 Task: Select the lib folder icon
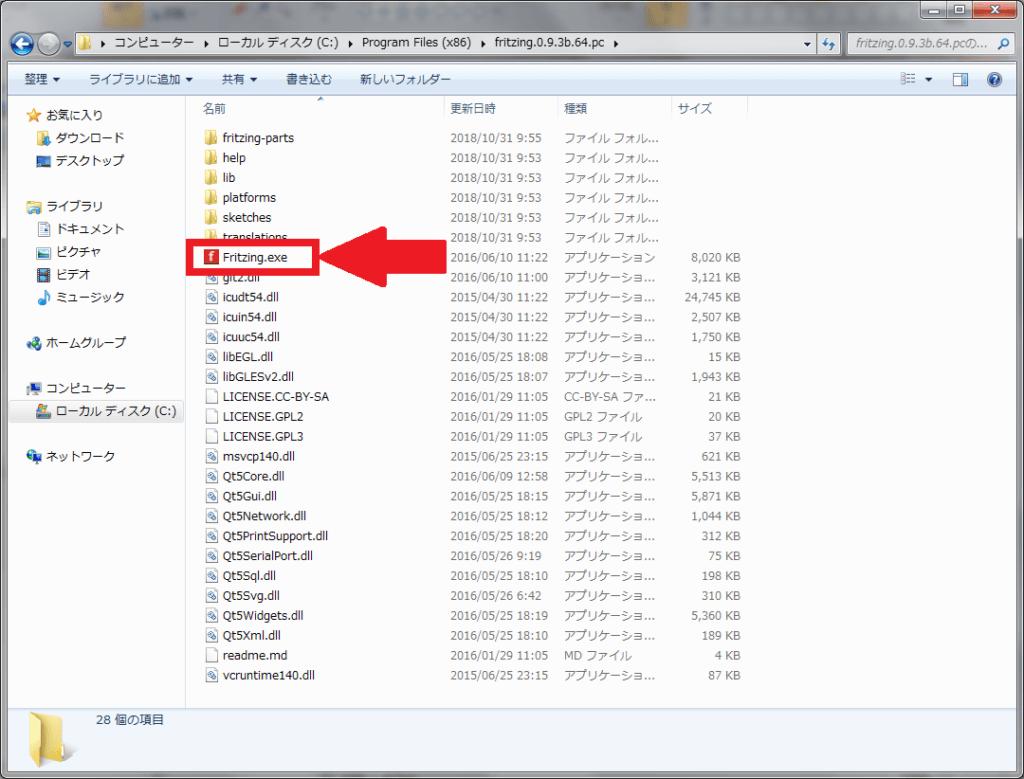pyautogui.click(x=211, y=178)
